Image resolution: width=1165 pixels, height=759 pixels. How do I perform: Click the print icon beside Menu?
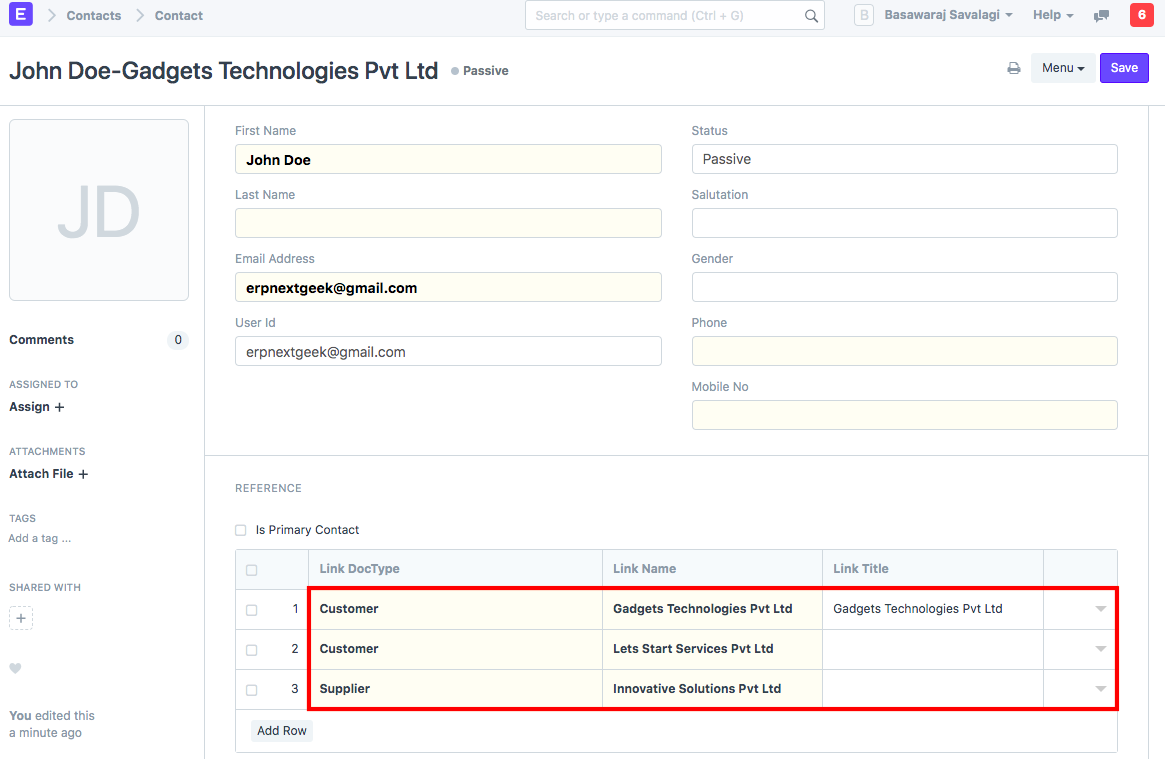click(x=1013, y=68)
